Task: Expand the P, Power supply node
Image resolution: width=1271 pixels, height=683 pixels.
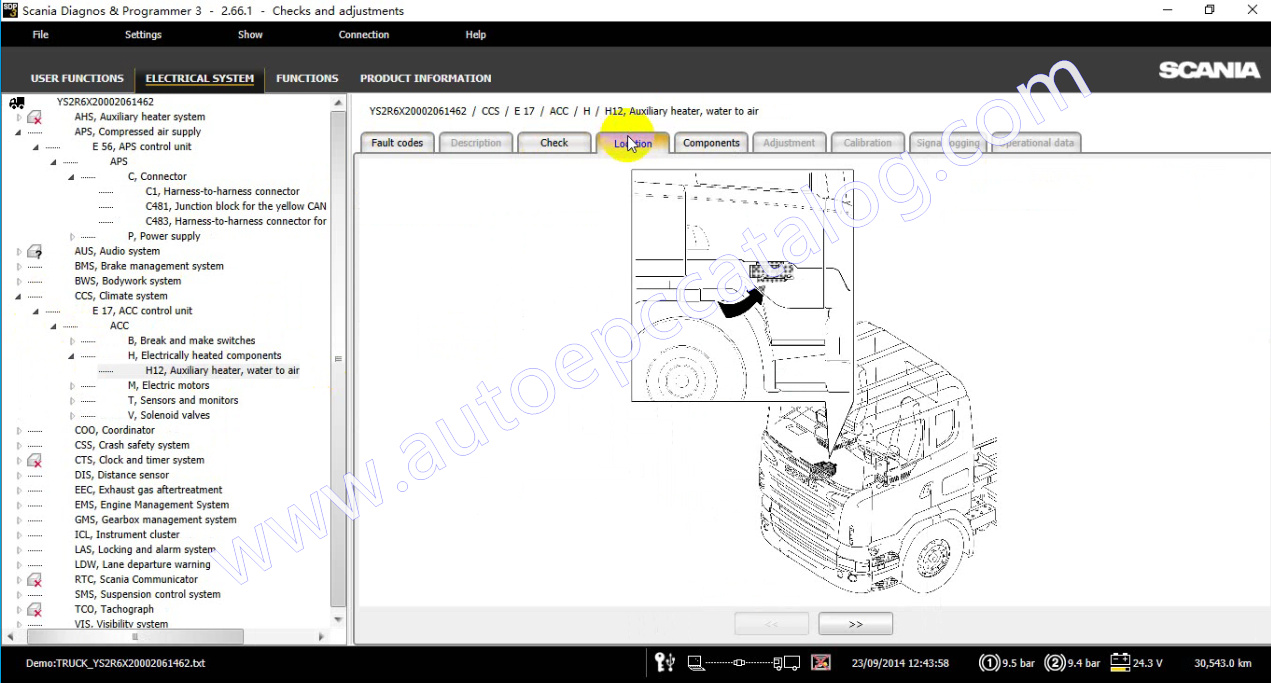Action: (73, 237)
